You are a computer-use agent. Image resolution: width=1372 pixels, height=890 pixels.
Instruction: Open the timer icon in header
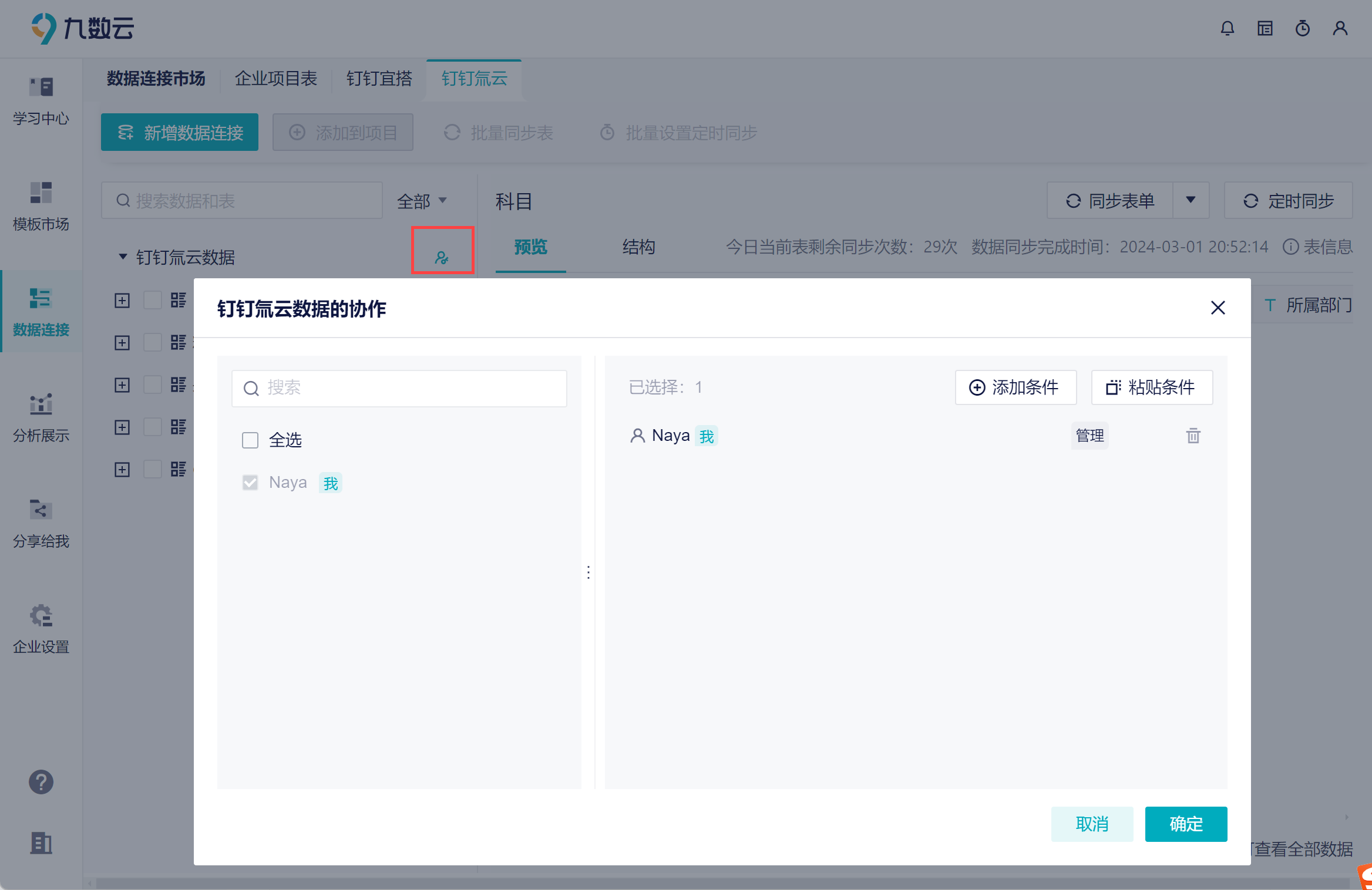[x=1302, y=28]
